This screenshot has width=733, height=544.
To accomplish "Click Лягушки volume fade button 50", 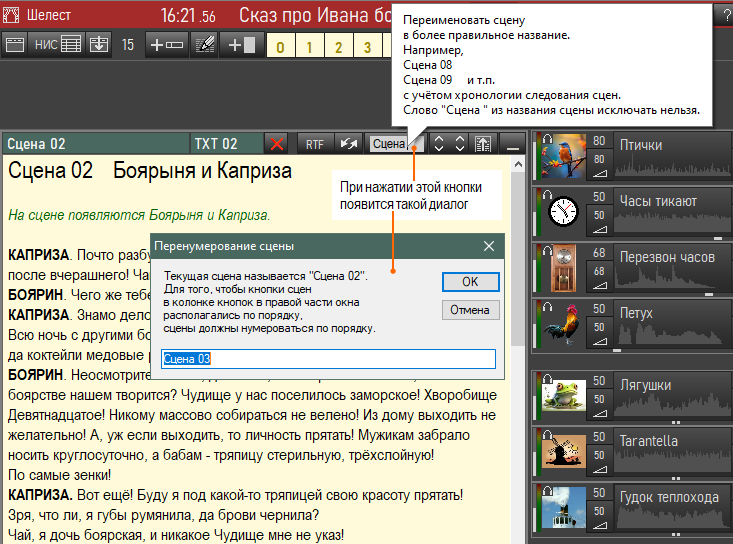I will point(599,406).
